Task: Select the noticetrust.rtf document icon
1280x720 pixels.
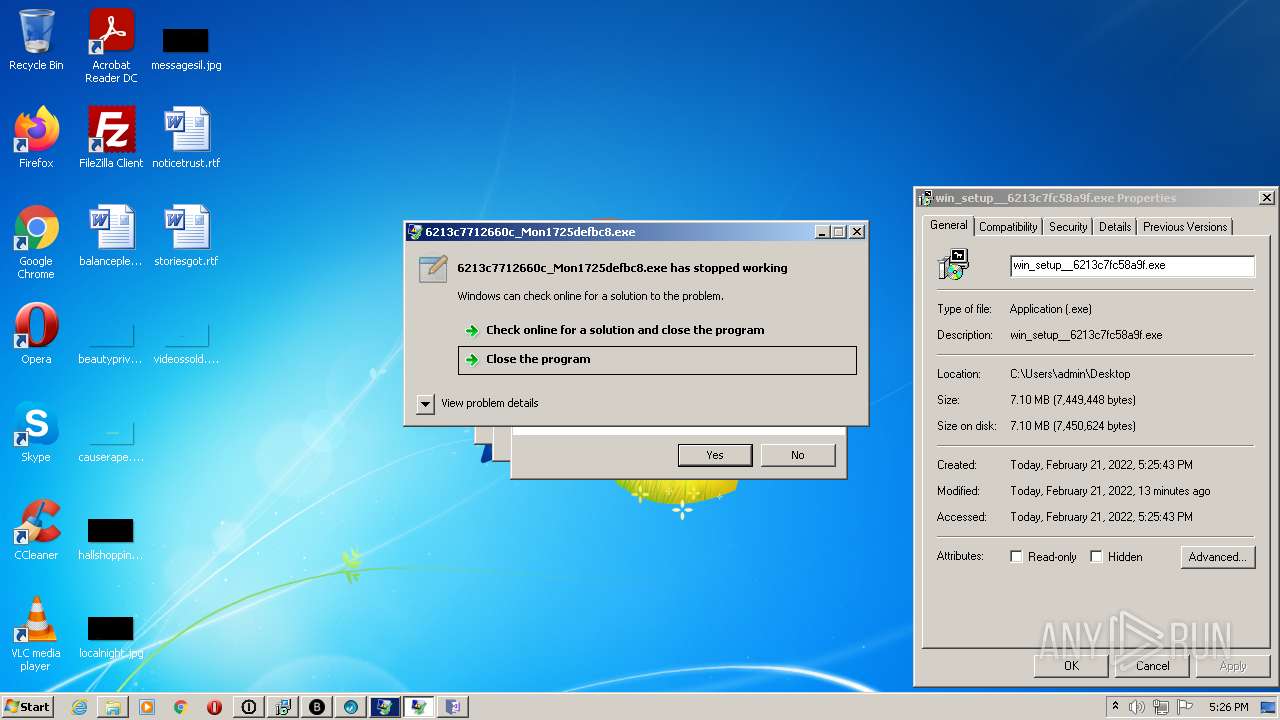Action: [186, 138]
